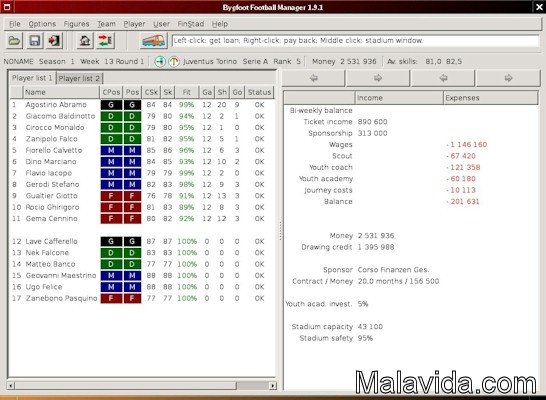Open the Player menu
This screenshot has height=400, width=546.
tap(134, 24)
